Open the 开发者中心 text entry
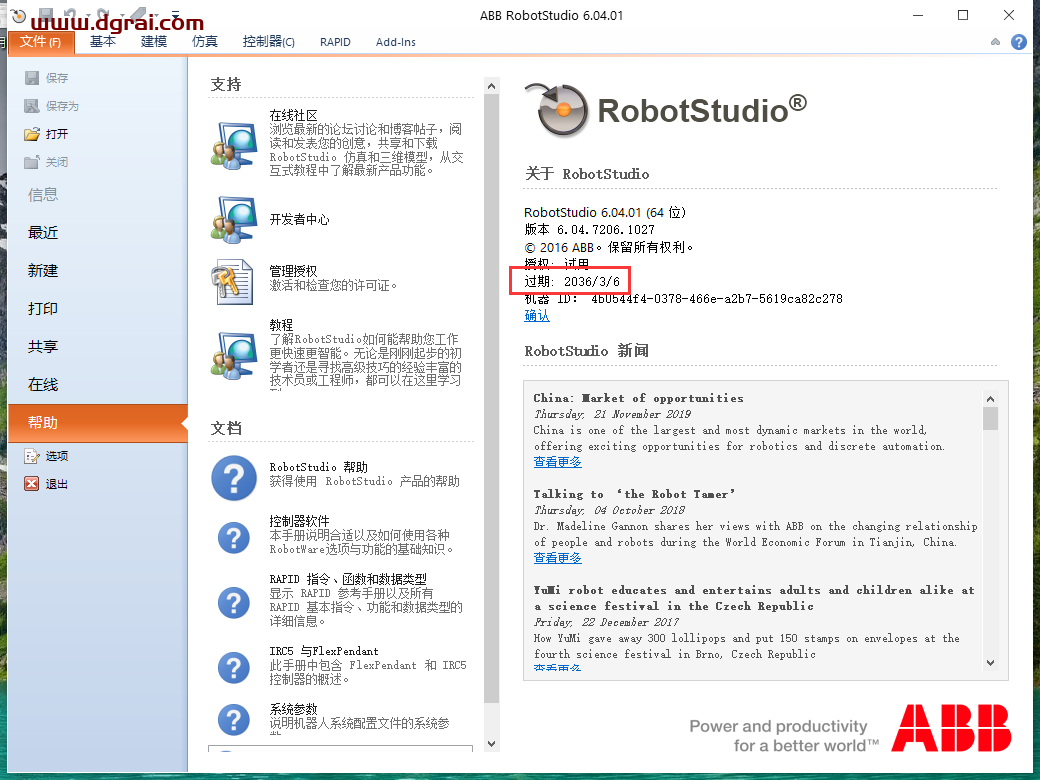 [x=299, y=220]
